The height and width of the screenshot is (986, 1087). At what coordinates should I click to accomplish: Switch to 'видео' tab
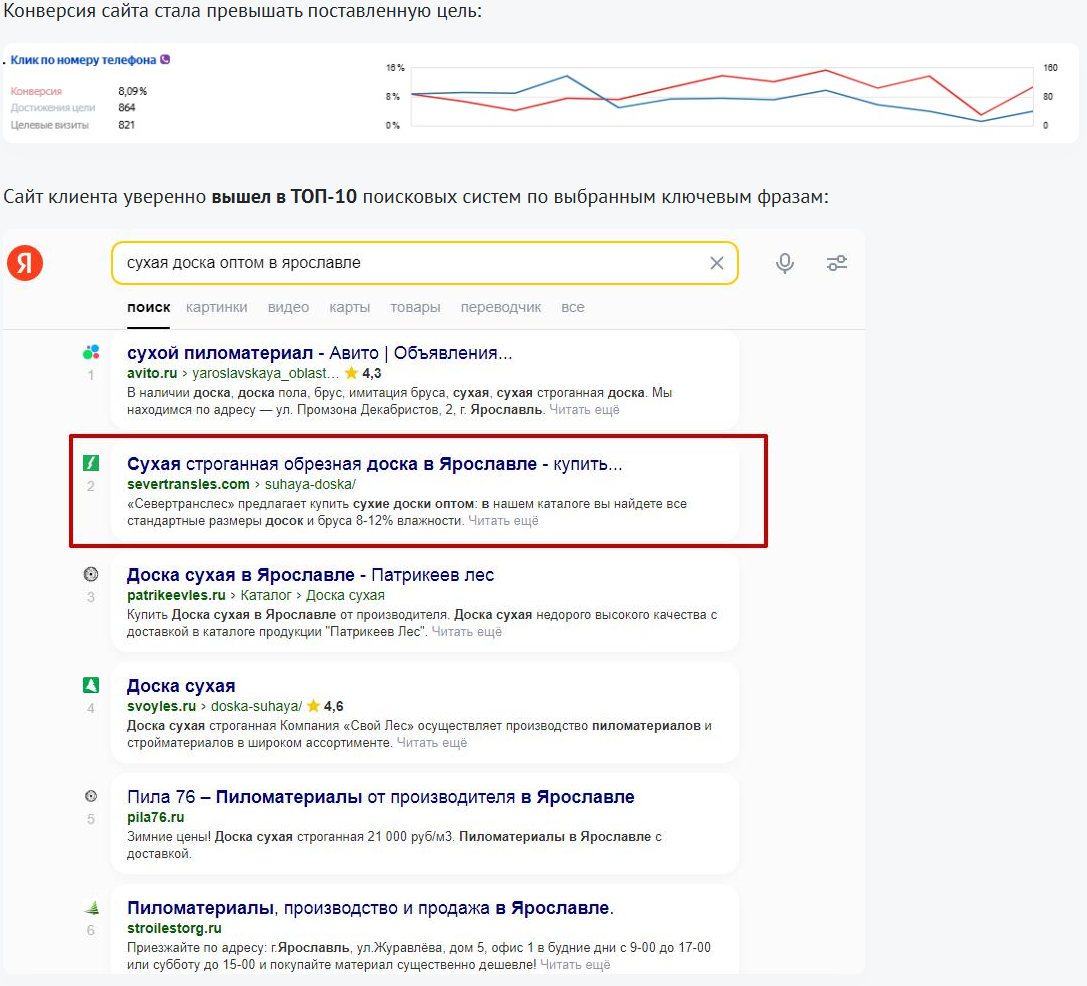click(x=288, y=307)
